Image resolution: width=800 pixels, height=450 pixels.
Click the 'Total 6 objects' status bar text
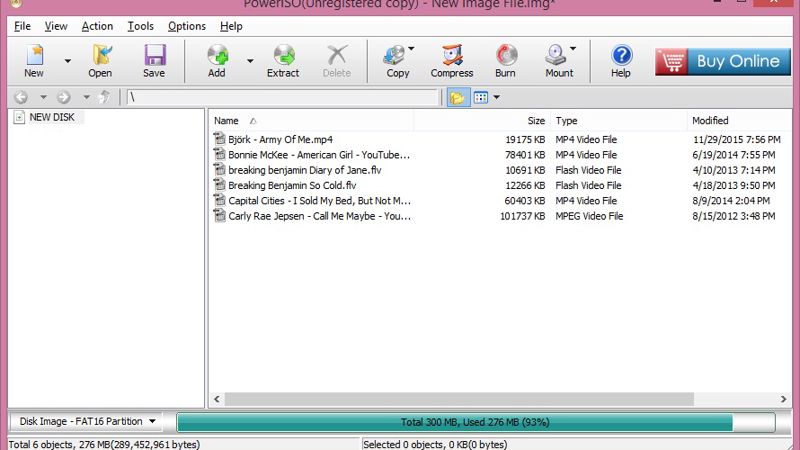coord(105,444)
